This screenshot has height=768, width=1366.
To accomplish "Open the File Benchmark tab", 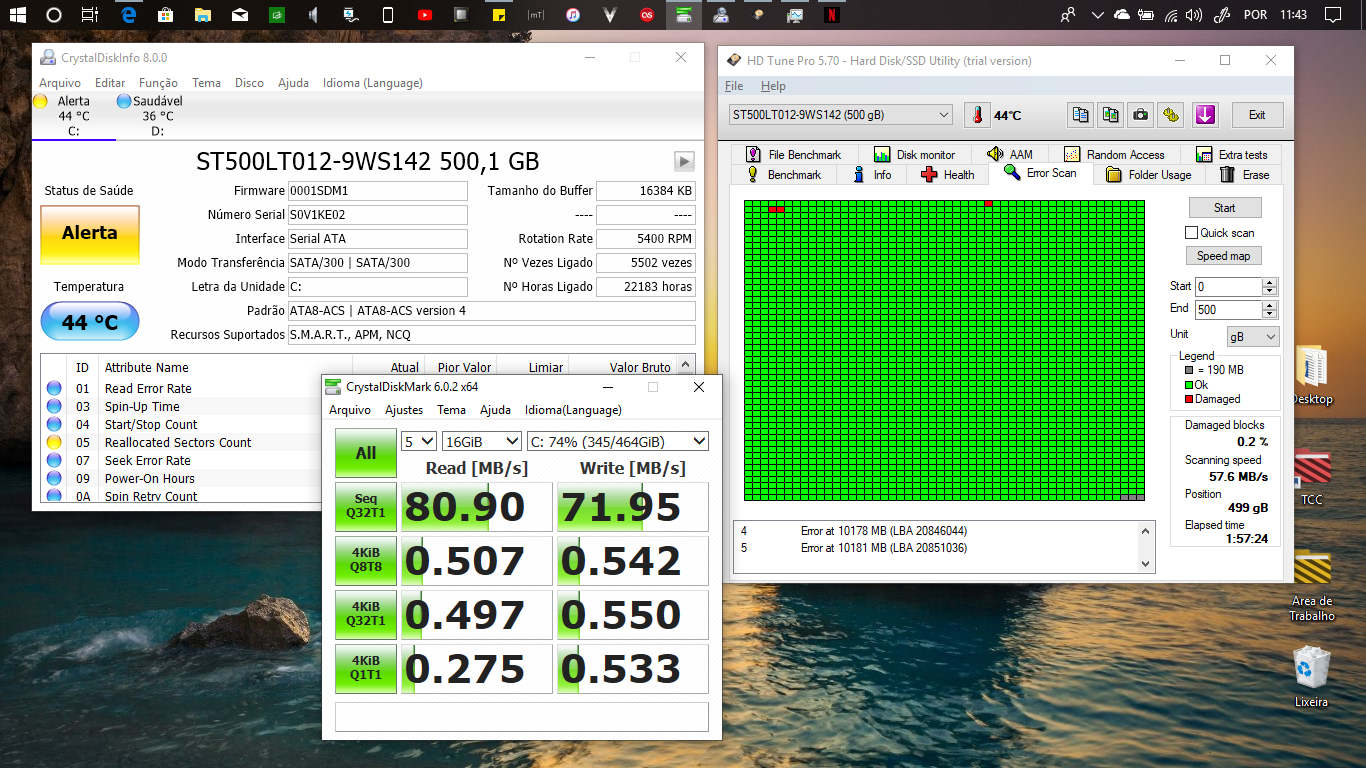I will pyautogui.click(x=794, y=155).
